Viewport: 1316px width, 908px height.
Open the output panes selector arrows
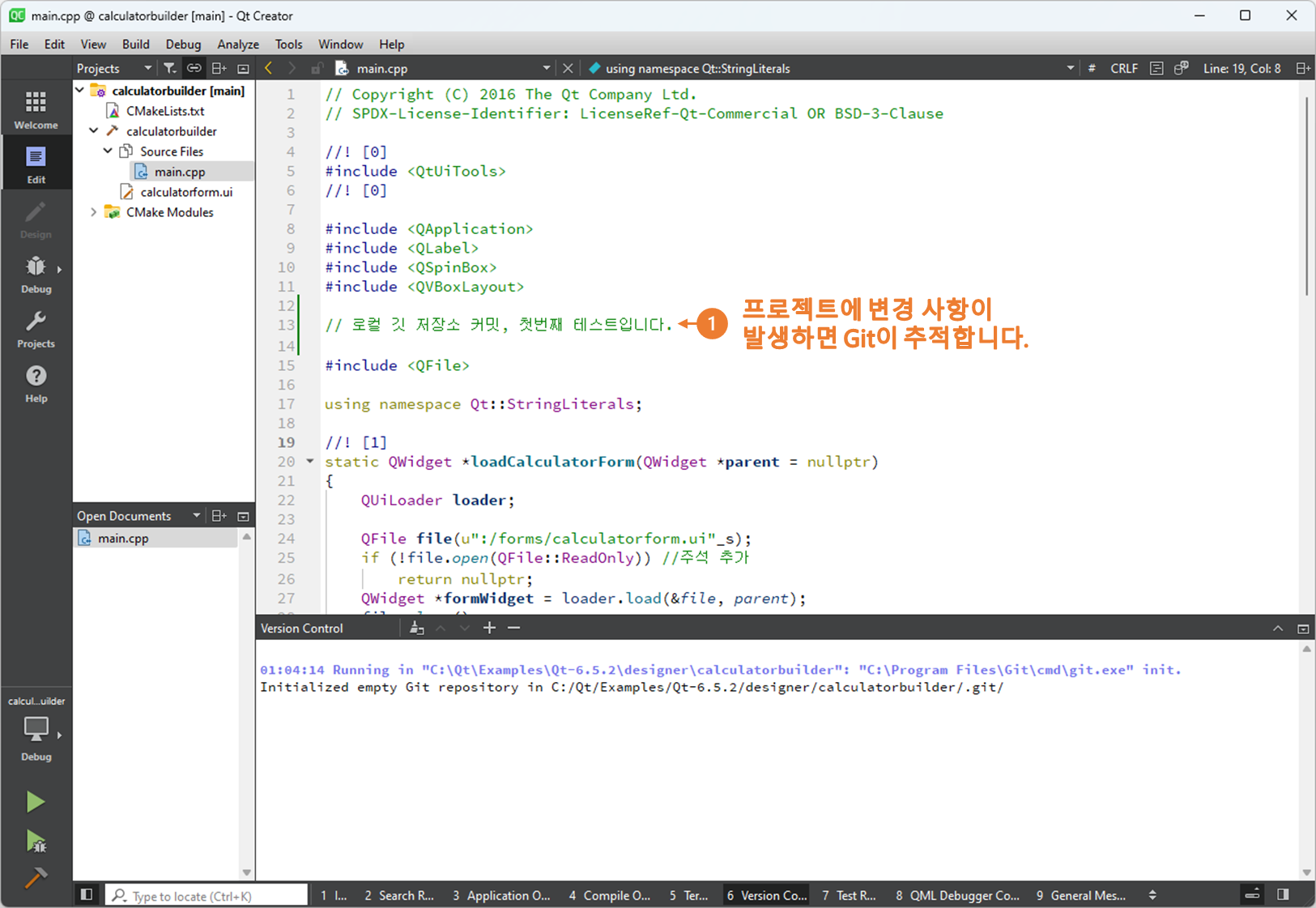point(1152,895)
